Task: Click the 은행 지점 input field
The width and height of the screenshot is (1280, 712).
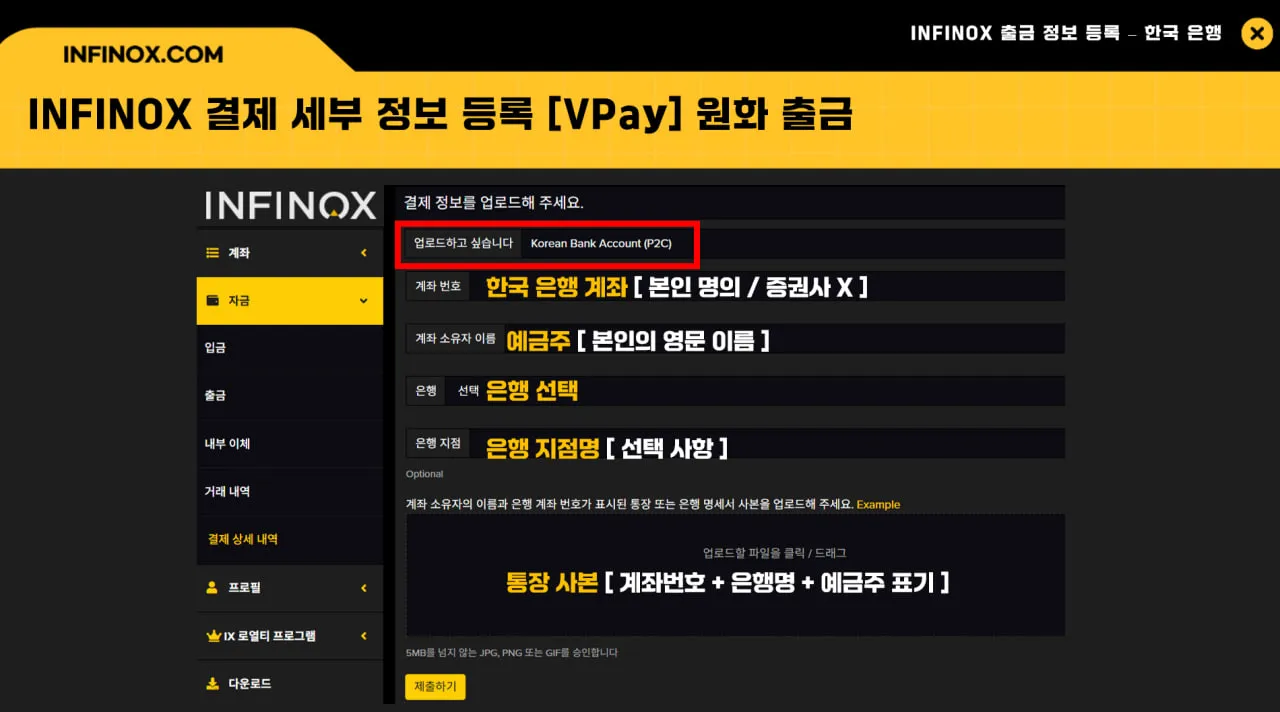Action: click(x=767, y=443)
